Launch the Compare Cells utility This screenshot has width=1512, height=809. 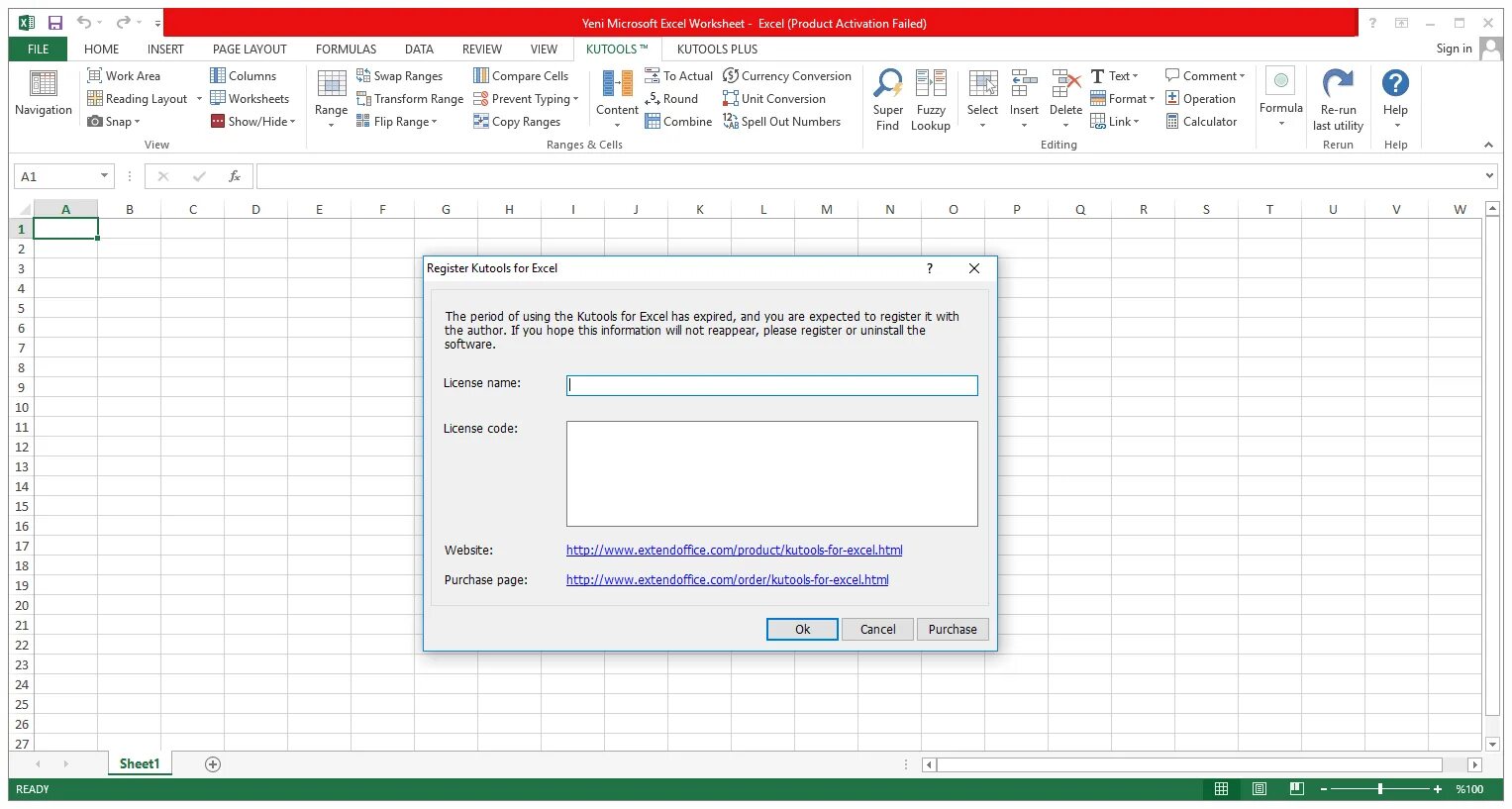[521, 75]
